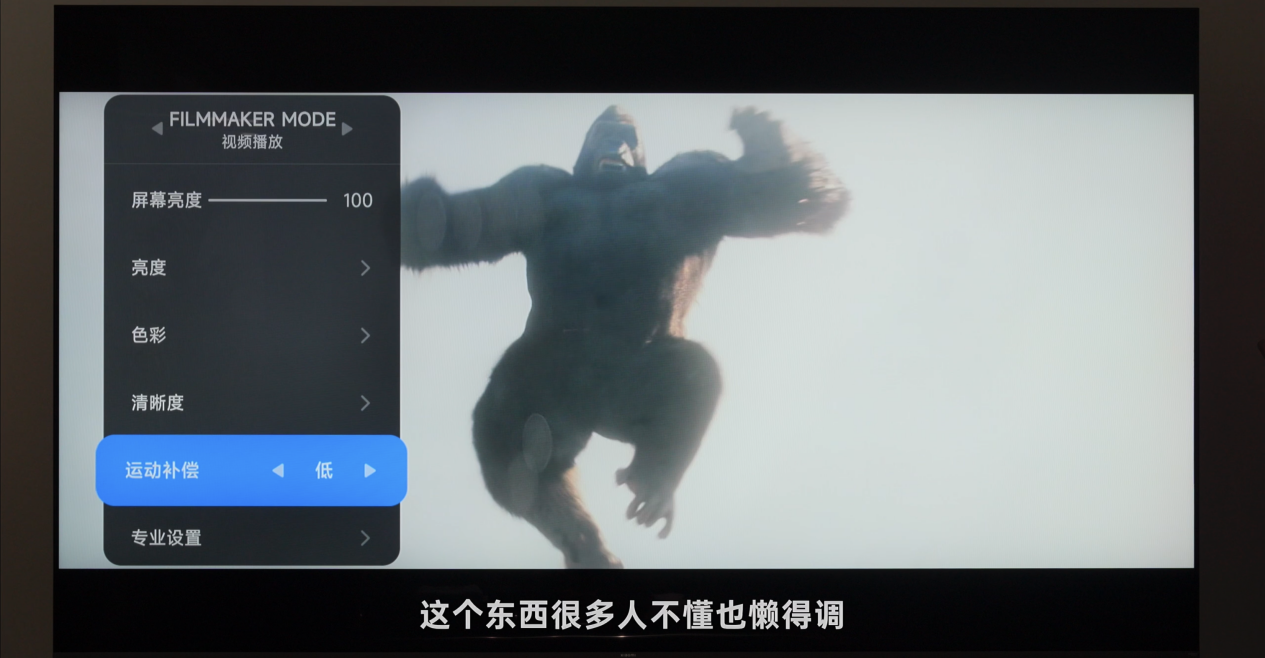Screen dimensions: 1265x658
Task: Select the 屏幕亮度 value 100
Action: pos(358,200)
